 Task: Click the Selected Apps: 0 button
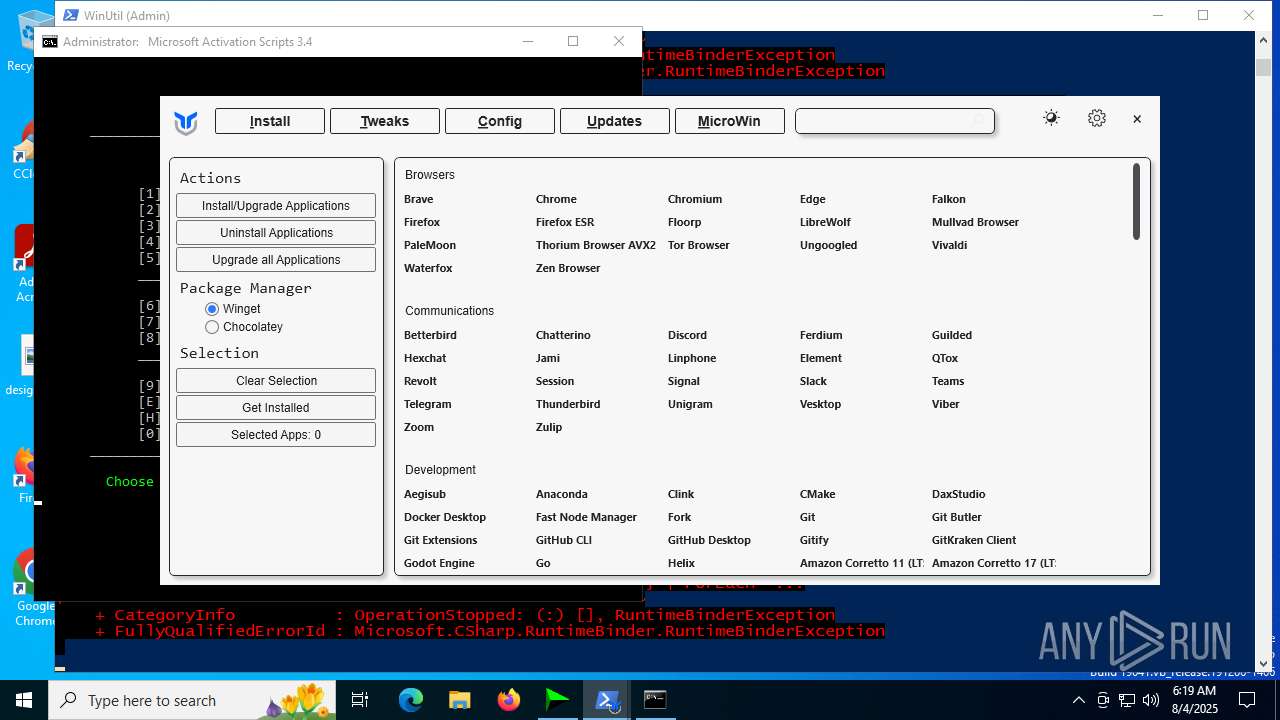(x=276, y=435)
